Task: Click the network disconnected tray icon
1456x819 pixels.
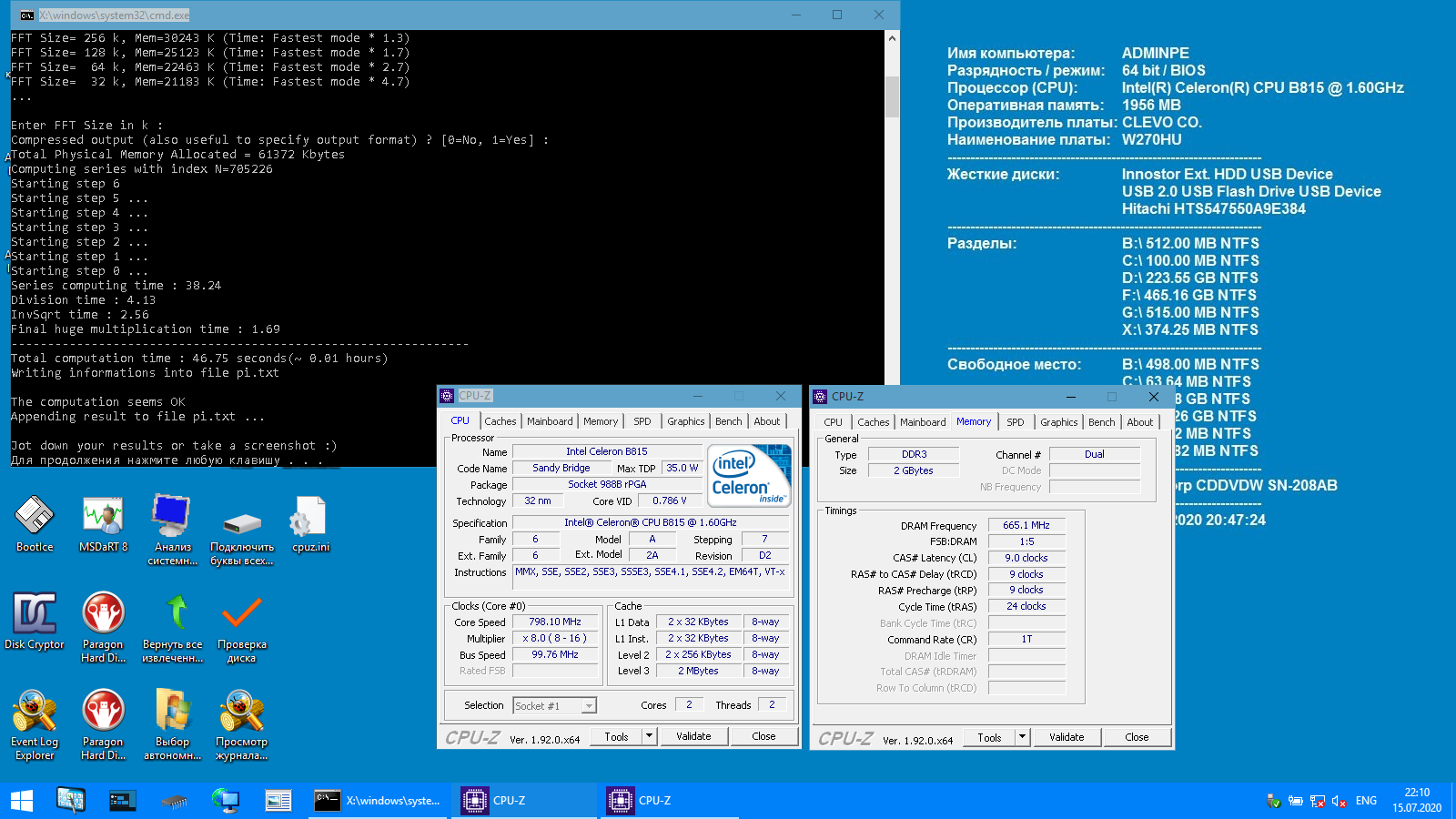Action: [1317, 802]
